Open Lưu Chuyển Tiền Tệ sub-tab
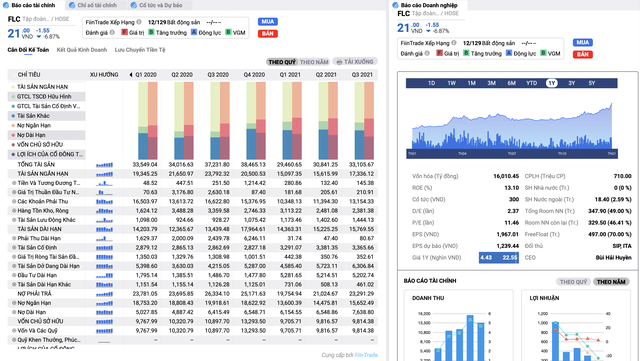The width and height of the screenshot is (640, 361). point(140,50)
